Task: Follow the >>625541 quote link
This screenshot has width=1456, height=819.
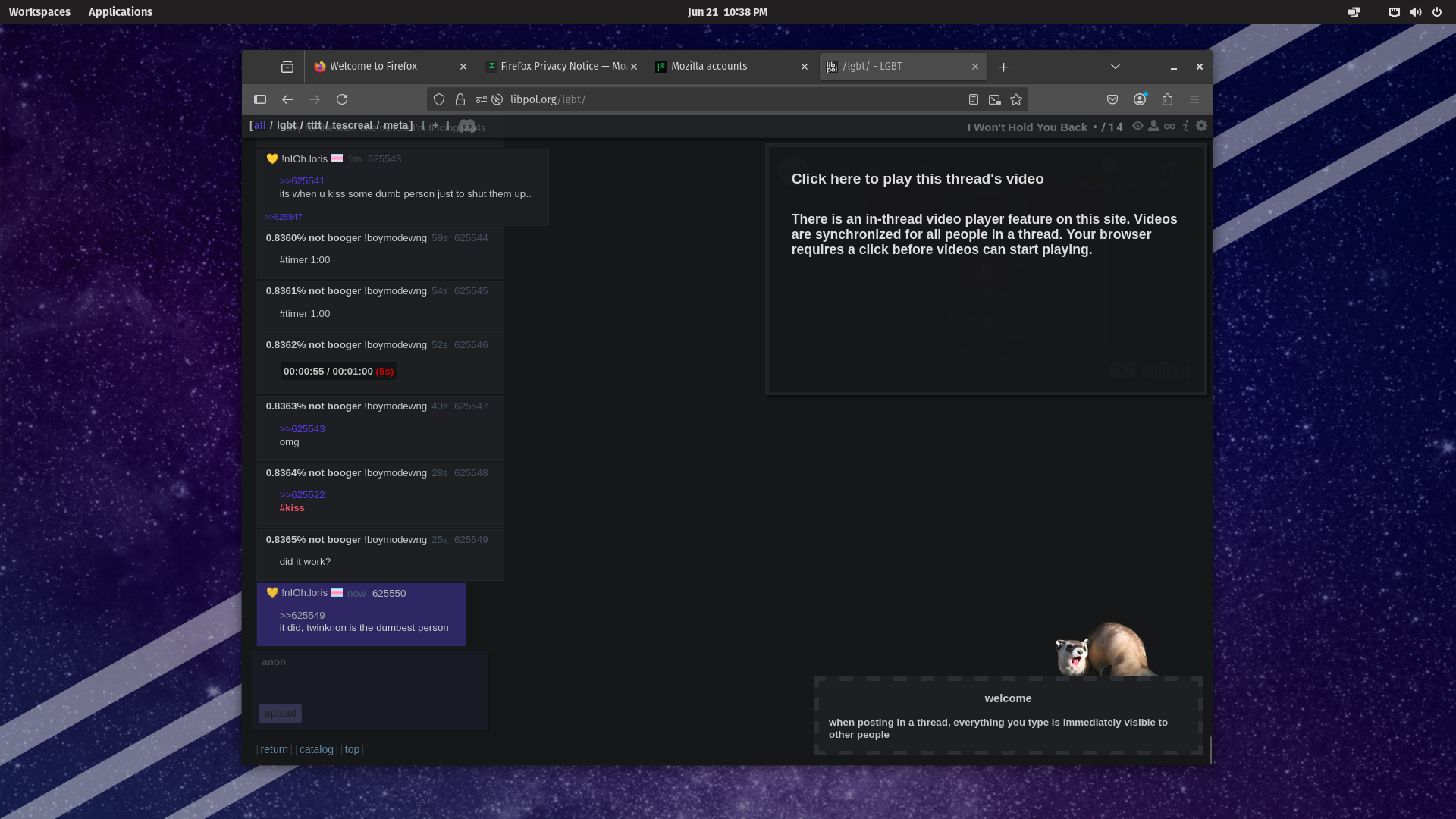Action: click(302, 181)
